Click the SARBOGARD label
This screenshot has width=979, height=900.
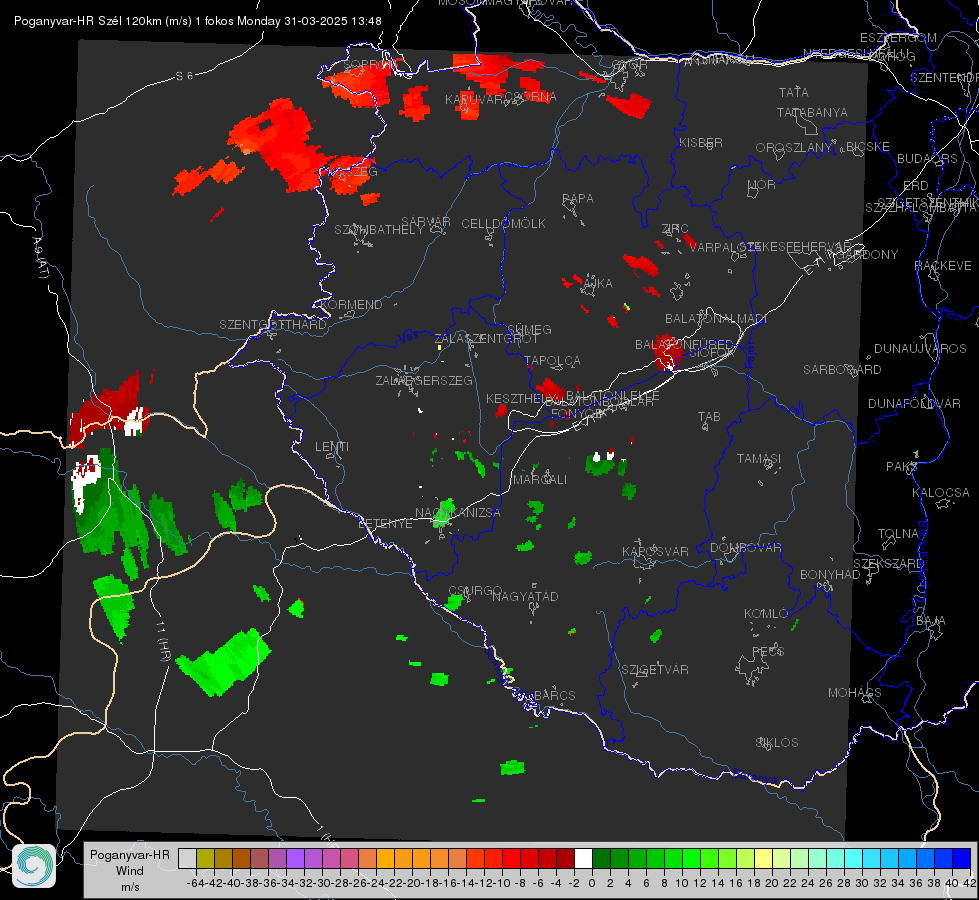(x=842, y=370)
